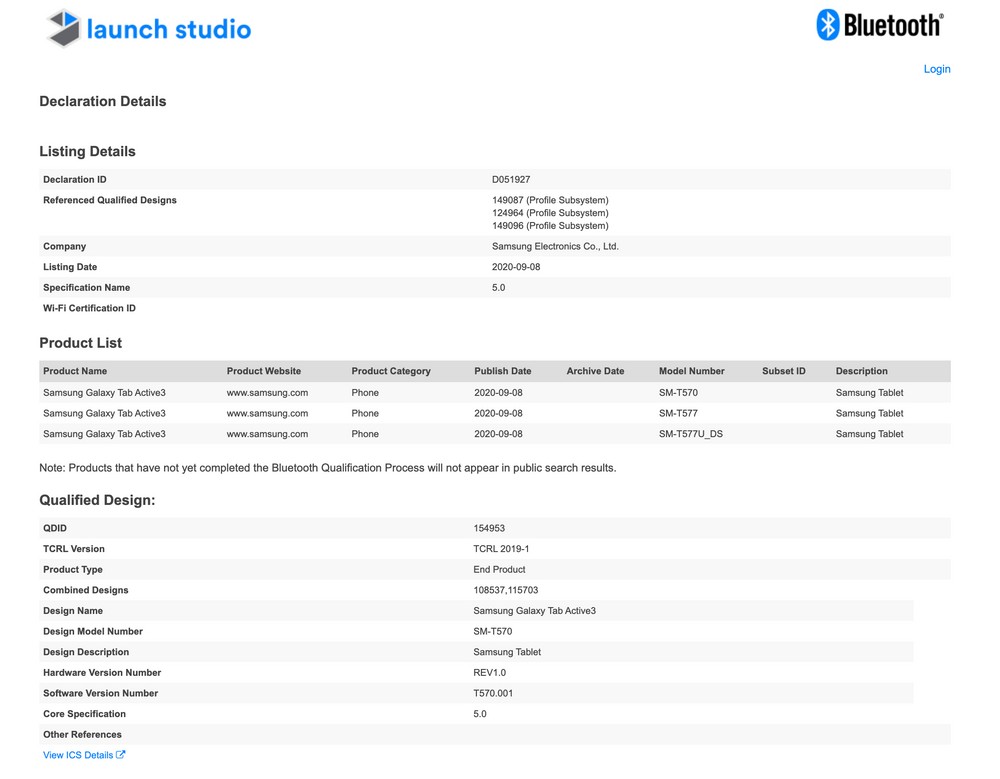
Task: Click the Publish Date column header
Action: click(503, 371)
